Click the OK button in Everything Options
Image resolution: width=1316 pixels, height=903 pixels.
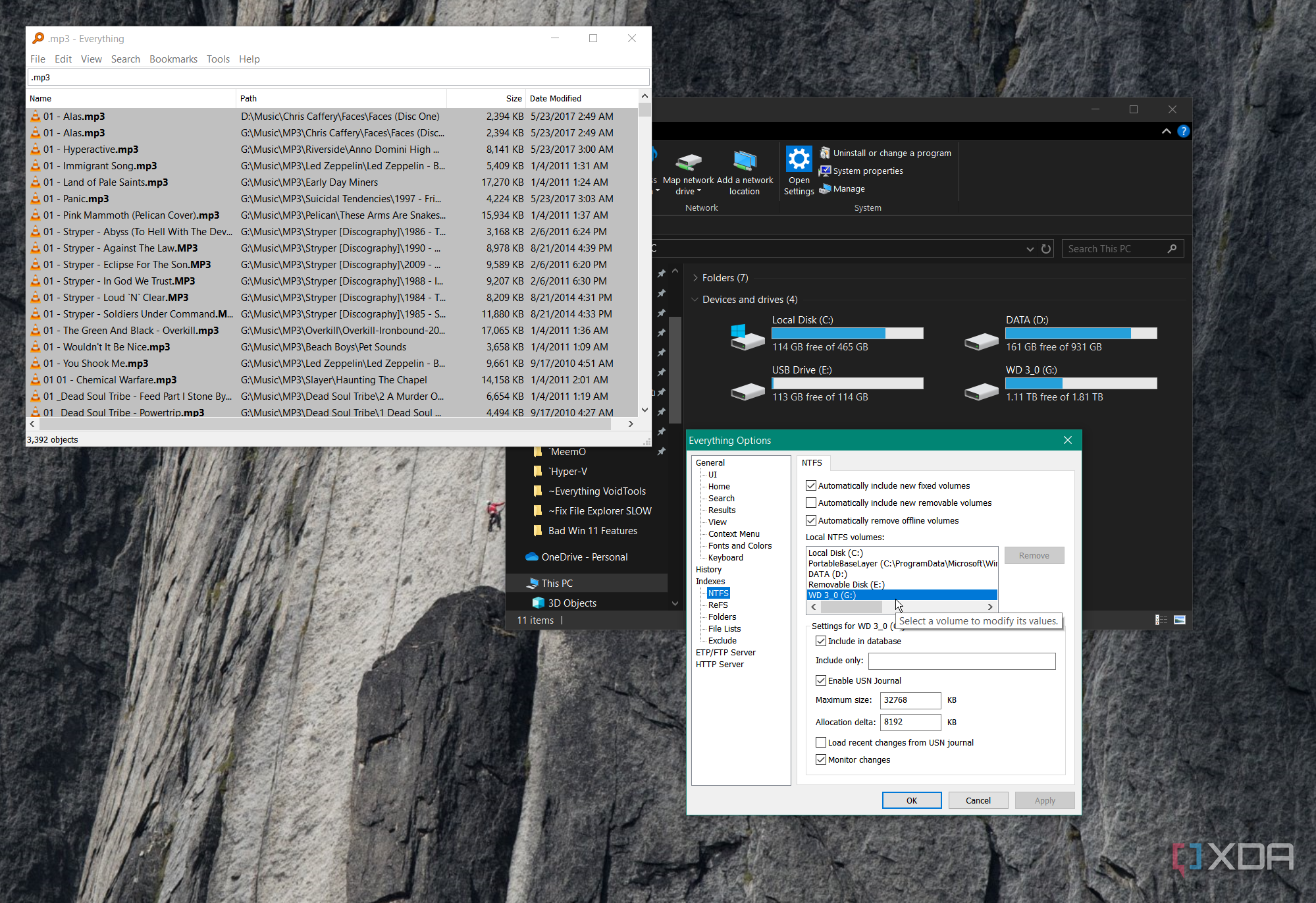(x=911, y=801)
